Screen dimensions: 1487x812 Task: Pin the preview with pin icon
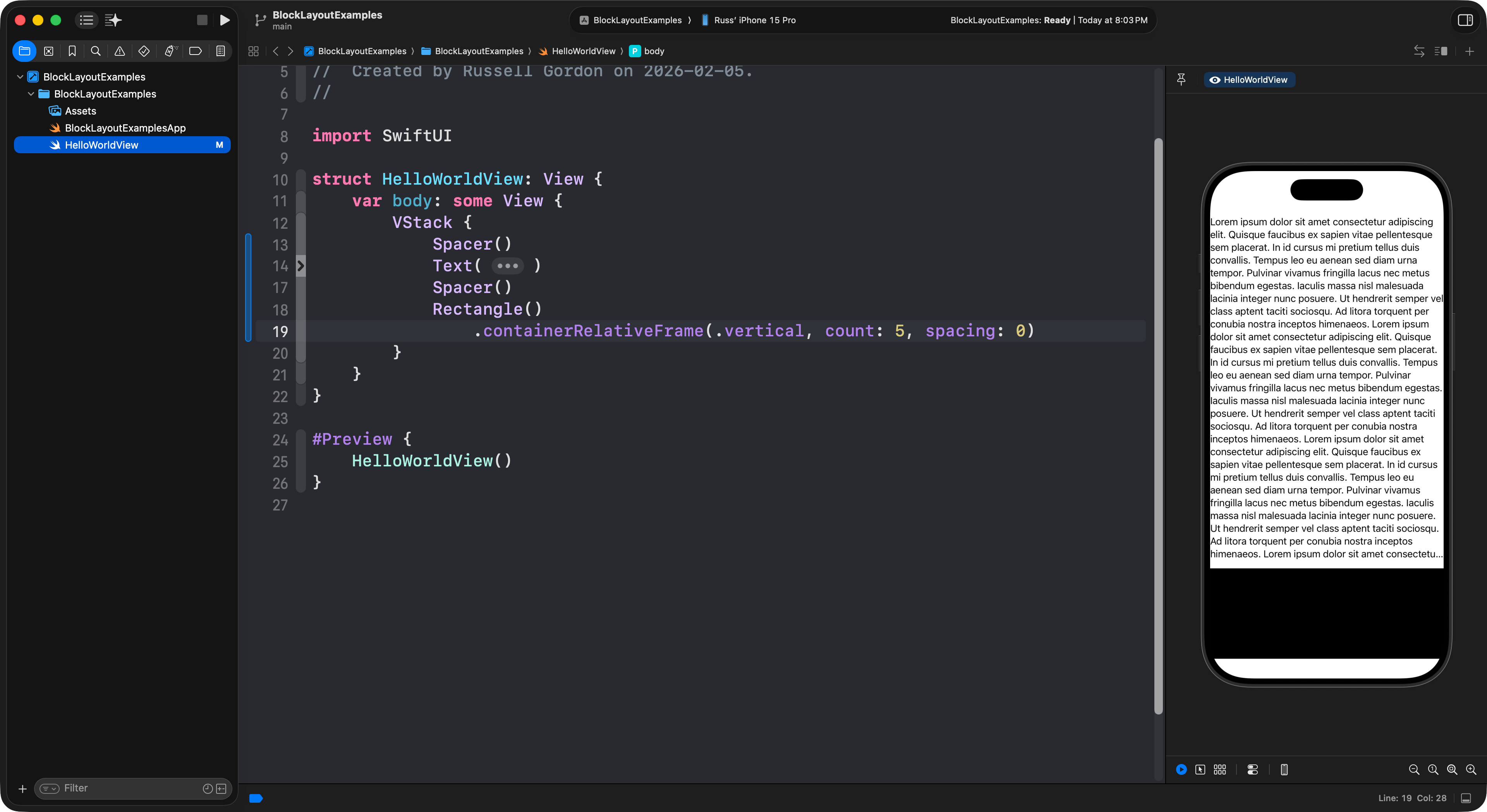coord(1181,80)
